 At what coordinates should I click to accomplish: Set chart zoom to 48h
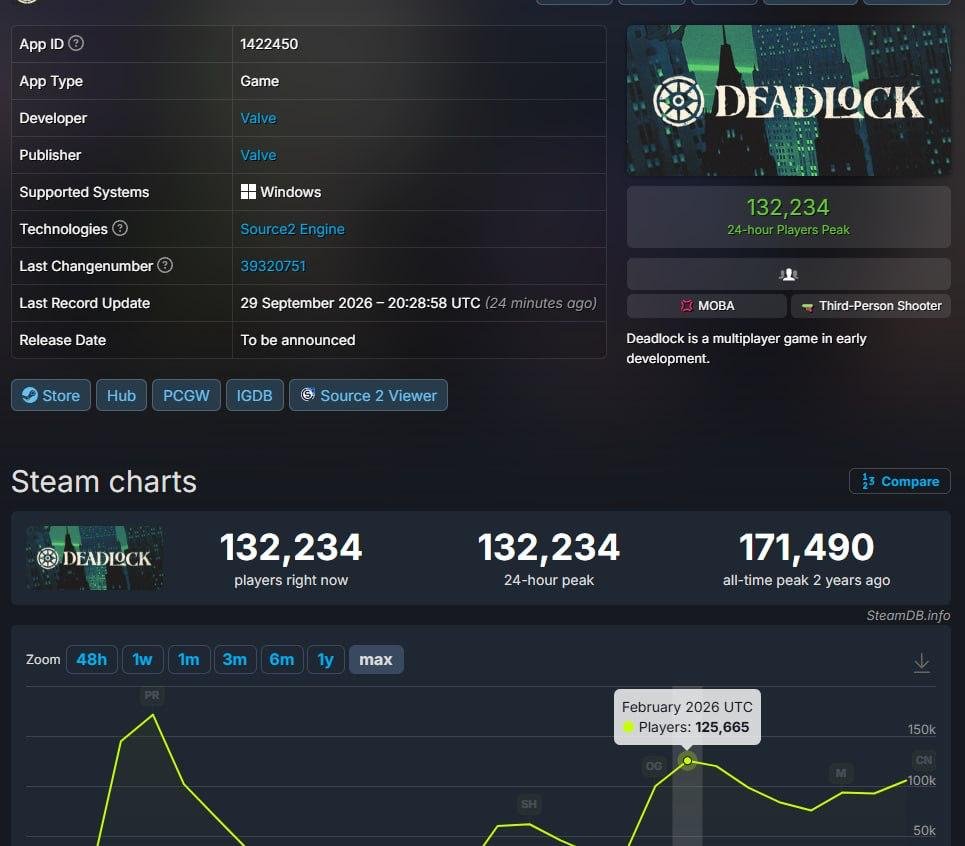click(92, 660)
